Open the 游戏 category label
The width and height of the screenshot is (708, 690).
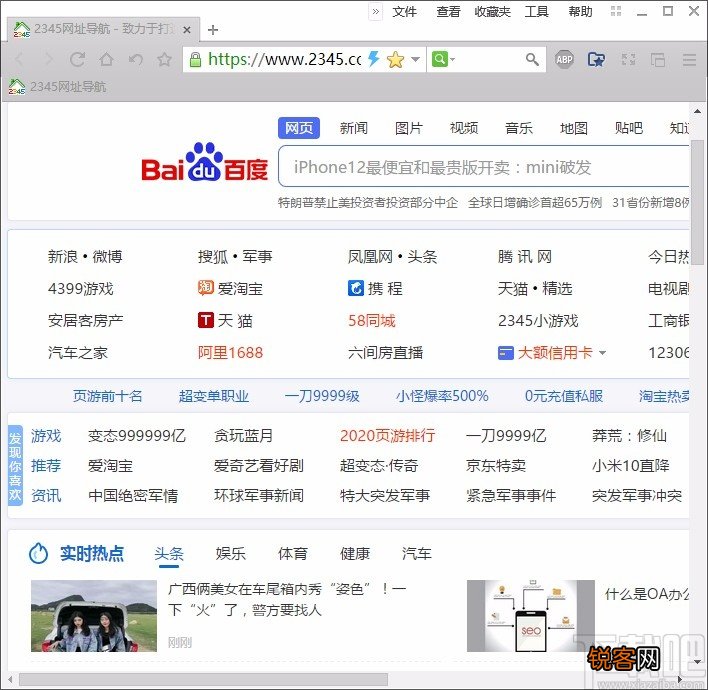click(46, 436)
